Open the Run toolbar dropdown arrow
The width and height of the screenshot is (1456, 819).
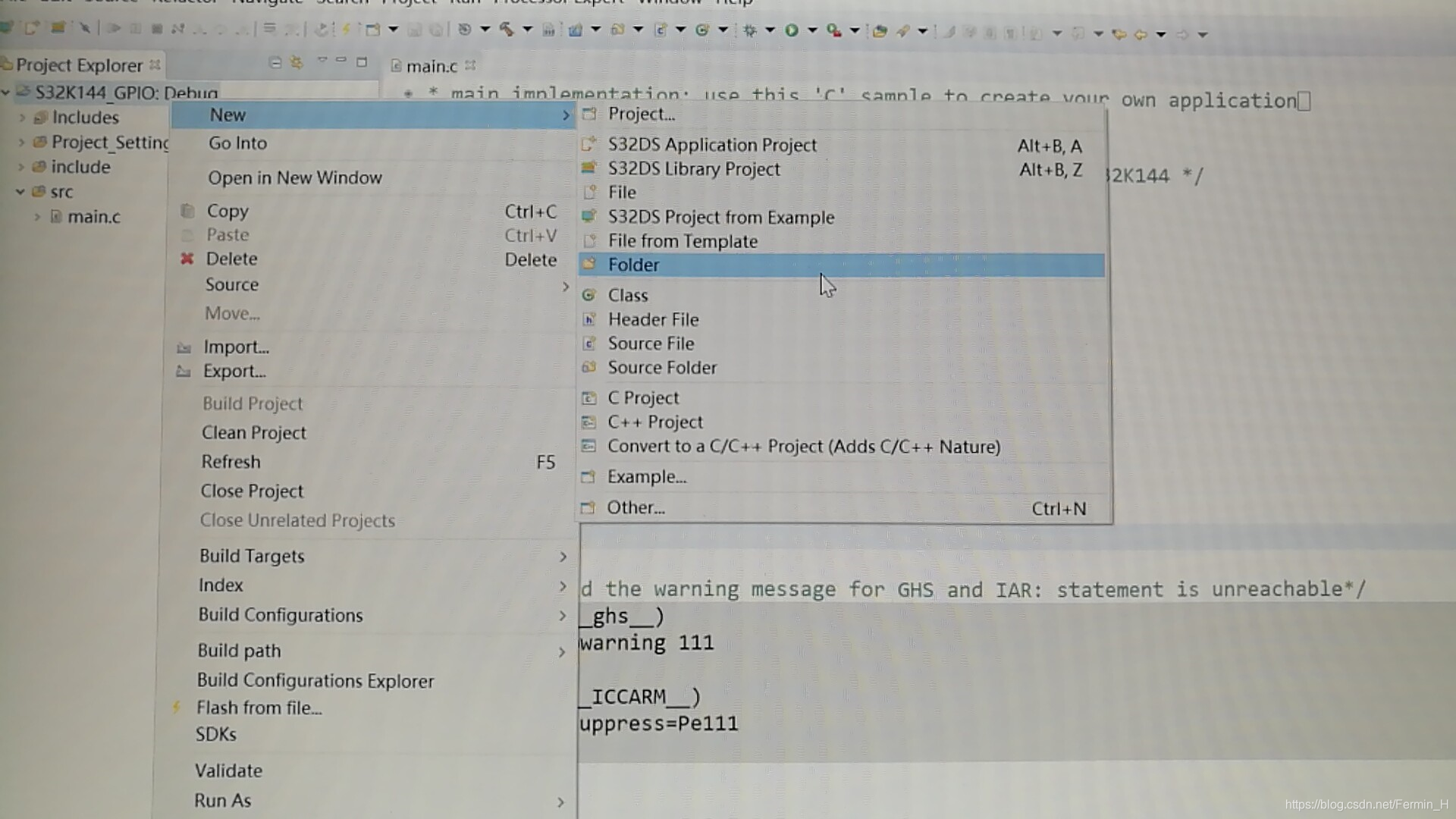812,30
